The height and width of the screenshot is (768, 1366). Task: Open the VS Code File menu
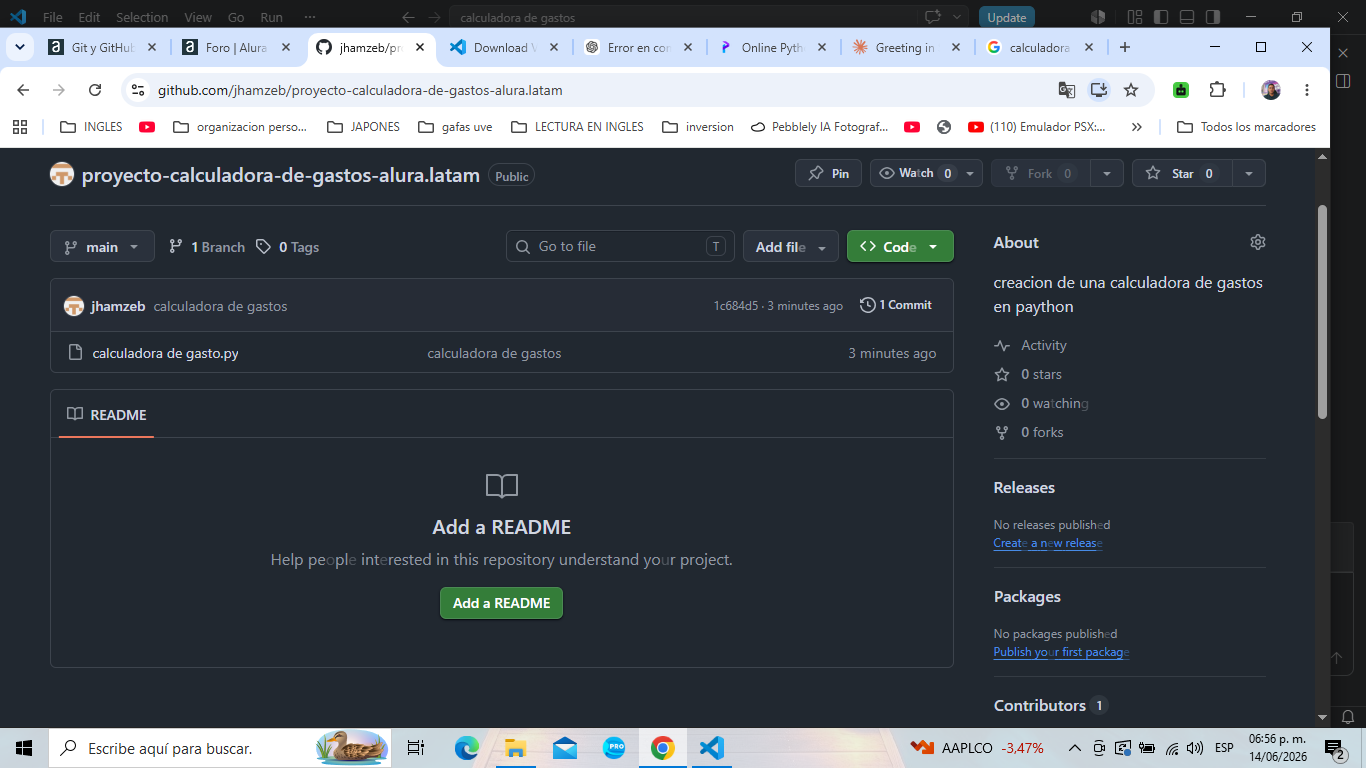coord(52,17)
